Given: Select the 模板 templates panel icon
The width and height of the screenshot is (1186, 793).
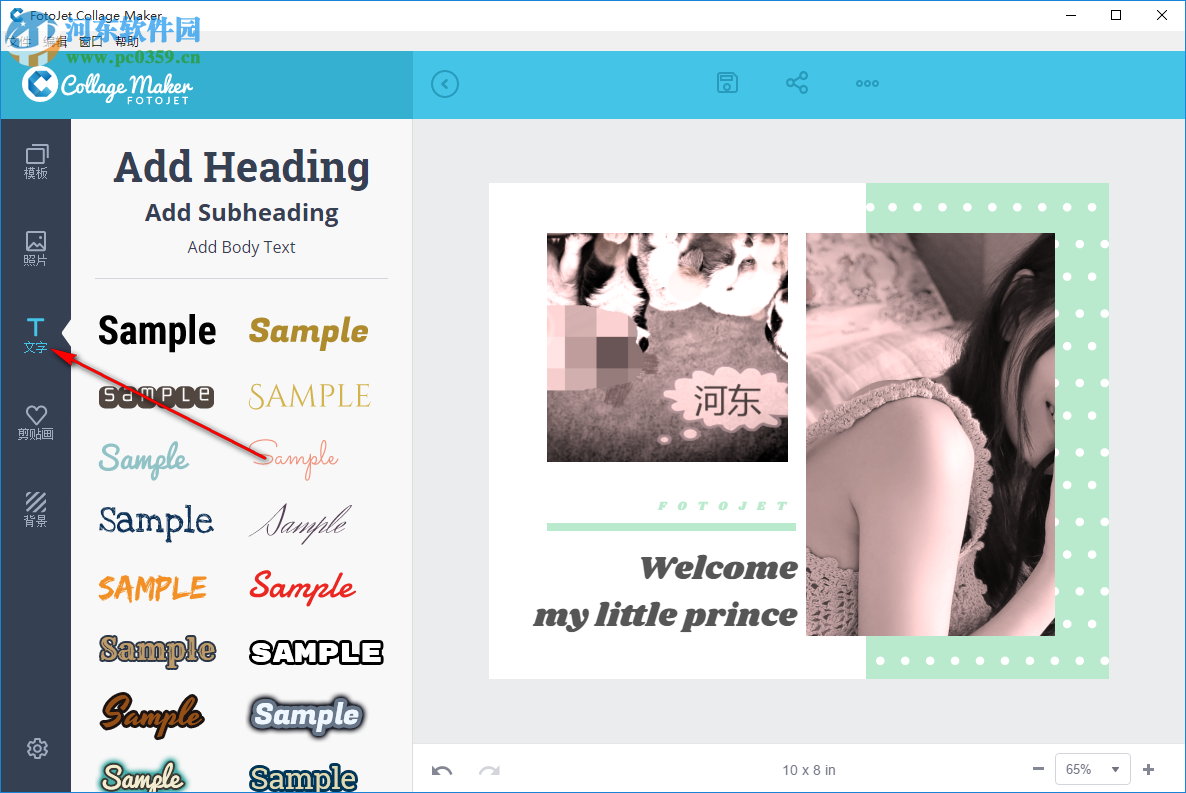Looking at the screenshot, I should click(x=36, y=160).
